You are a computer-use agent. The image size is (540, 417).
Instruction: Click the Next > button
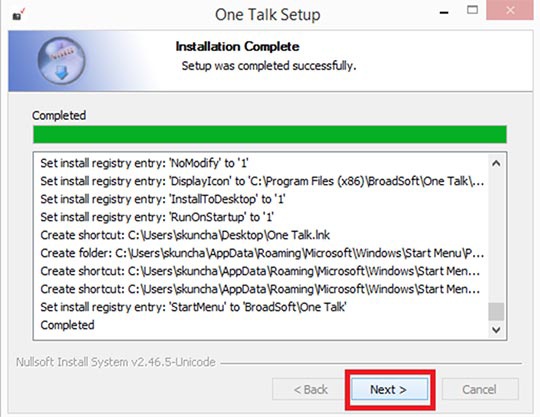click(x=389, y=389)
